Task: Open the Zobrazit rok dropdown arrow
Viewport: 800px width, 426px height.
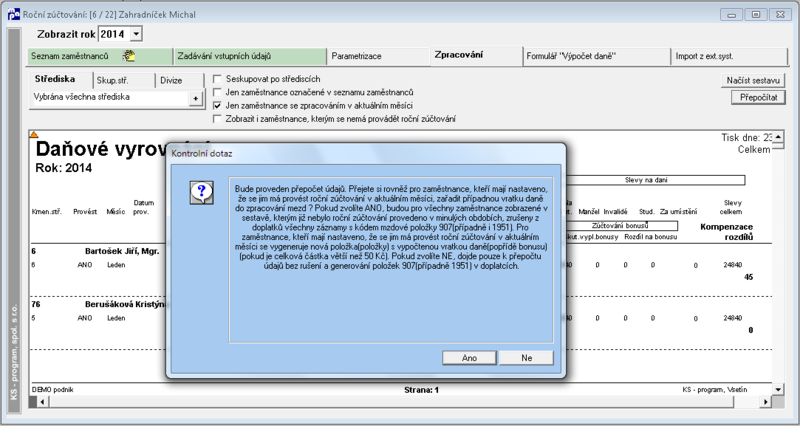Action: 136,34
